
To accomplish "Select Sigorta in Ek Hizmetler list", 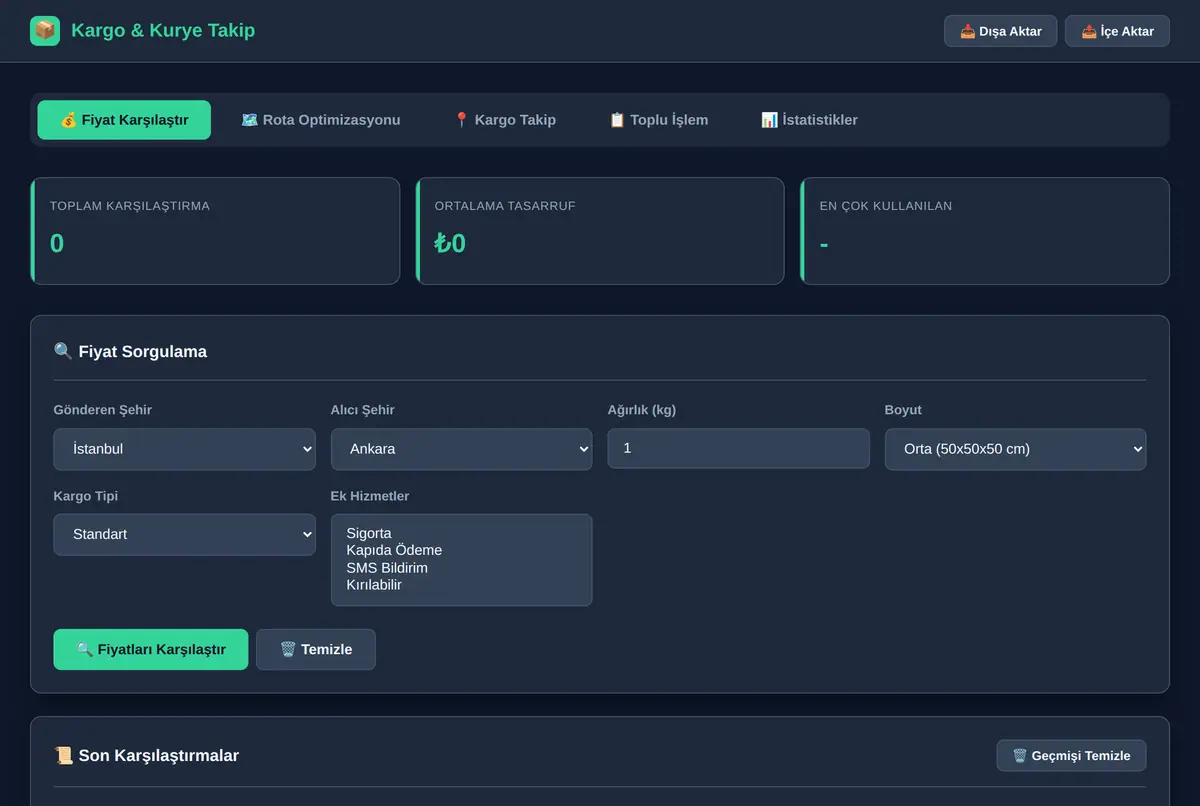I will (x=461, y=533).
